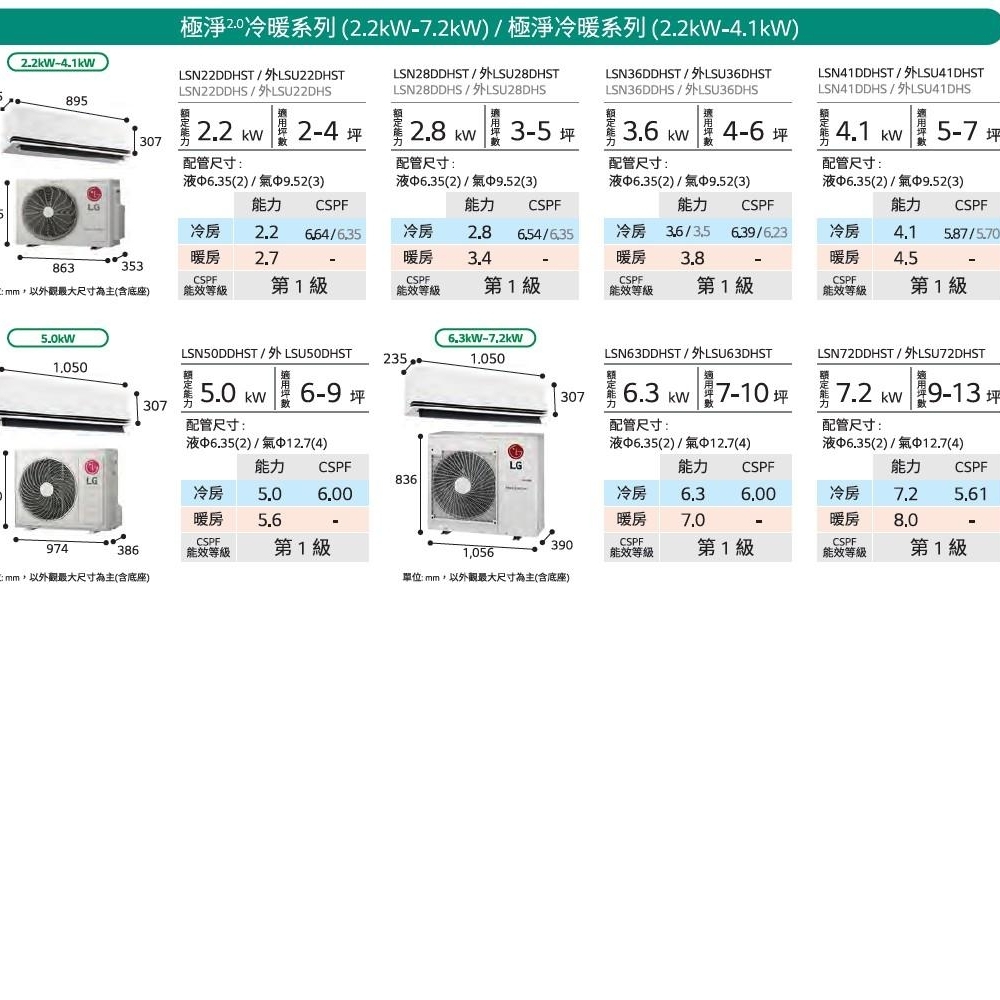The width and height of the screenshot is (1000, 1000).
Task: Select the 895mm wide indoor unit image
Action: click(x=66, y=132)
